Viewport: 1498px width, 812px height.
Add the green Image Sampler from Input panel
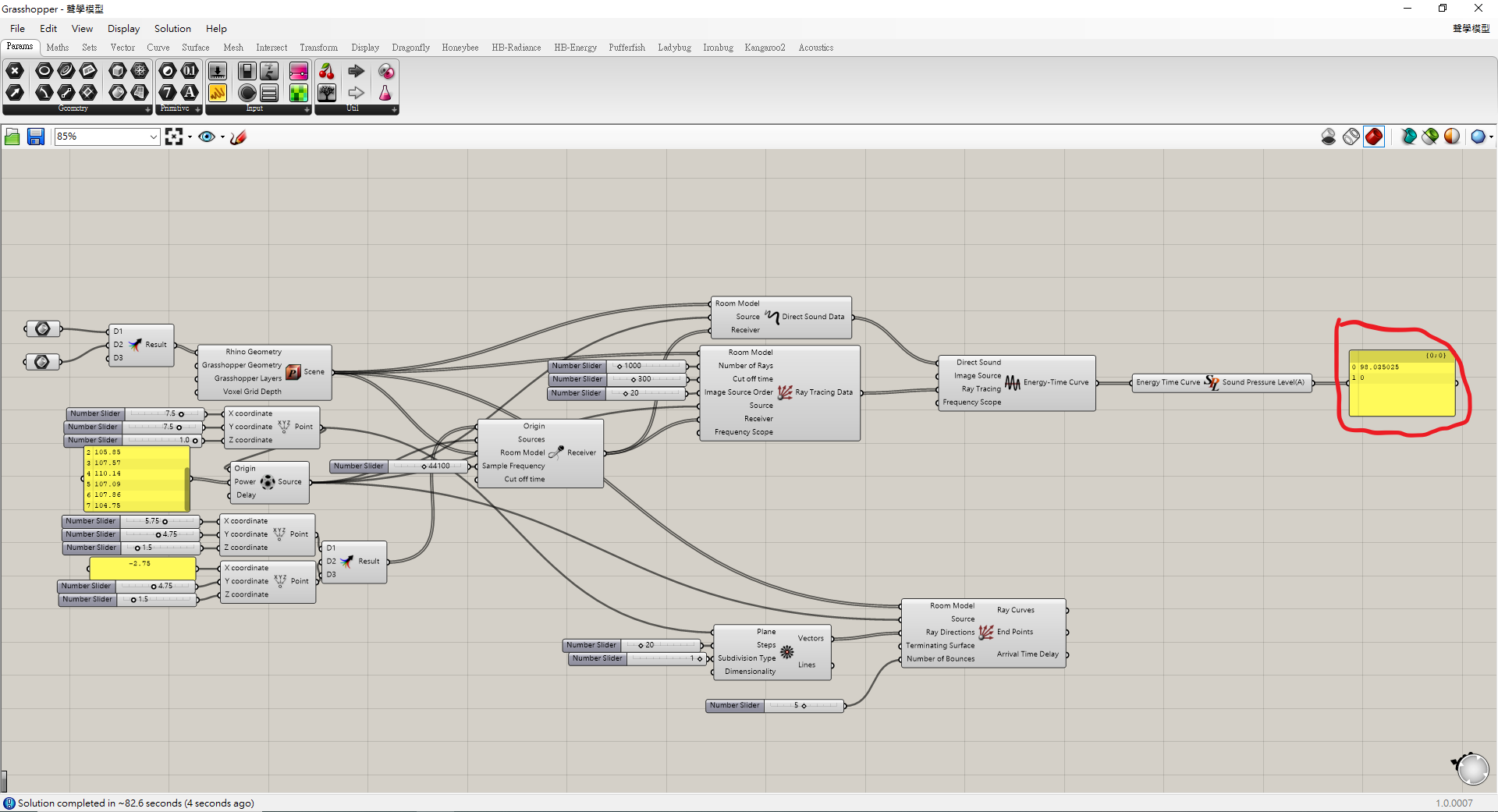click(299, 93)
